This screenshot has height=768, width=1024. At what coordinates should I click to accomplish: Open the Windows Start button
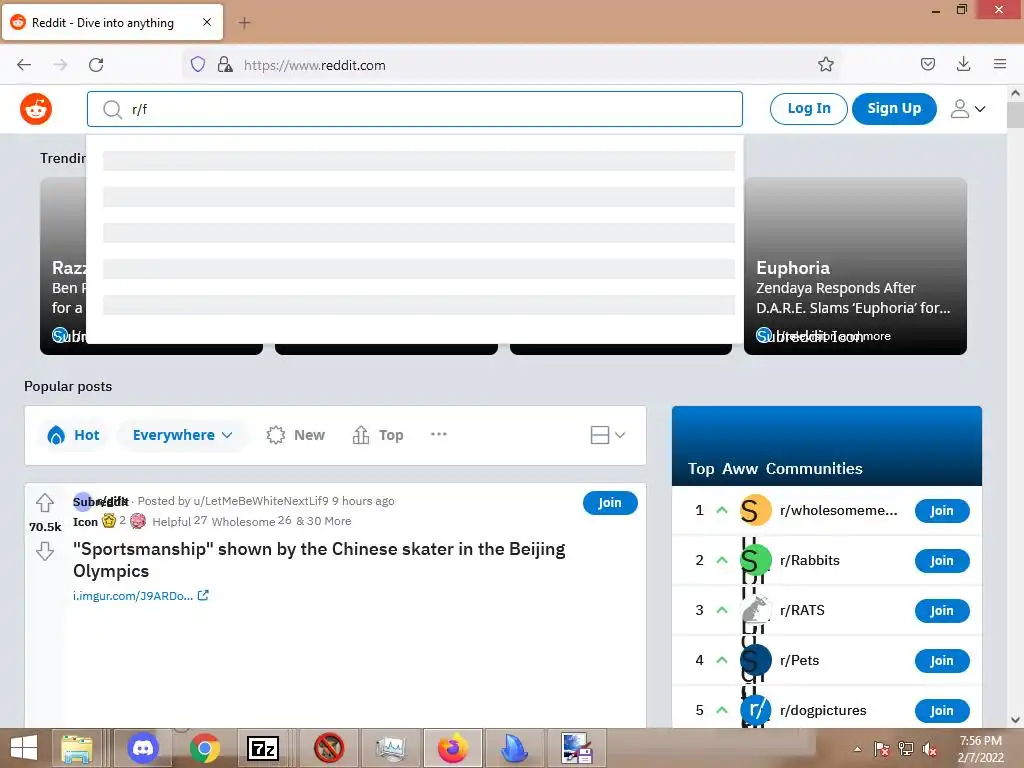(x=24, y=748)
